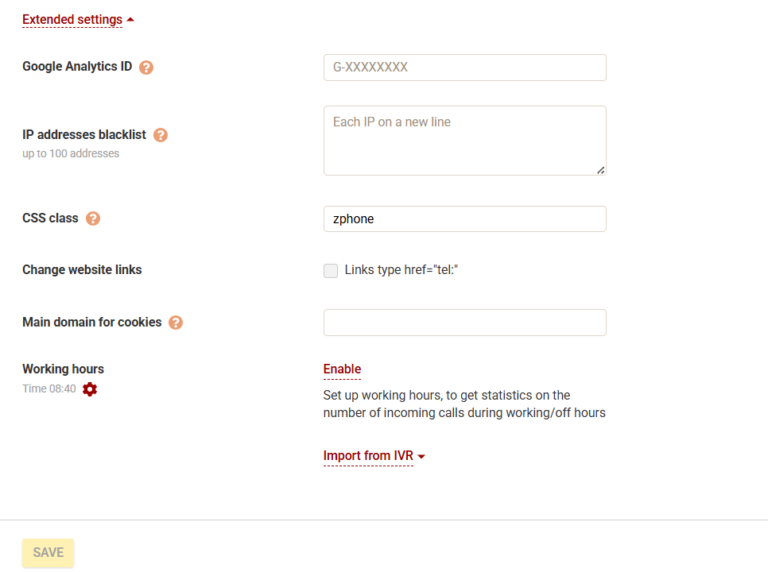This screenshot has height=572, width=768.
Task: Click the Enable working hours link
Action: point(342,369)
